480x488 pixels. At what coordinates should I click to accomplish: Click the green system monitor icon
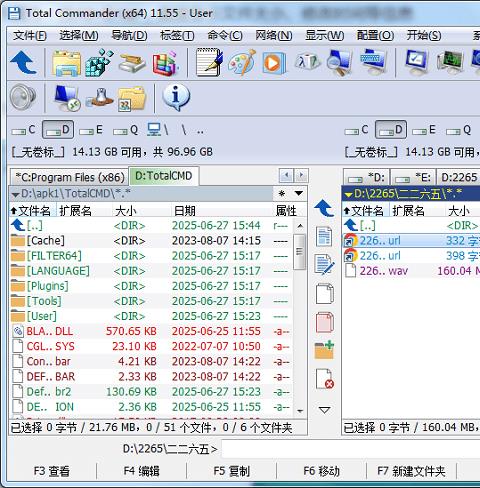click(450, 63)
